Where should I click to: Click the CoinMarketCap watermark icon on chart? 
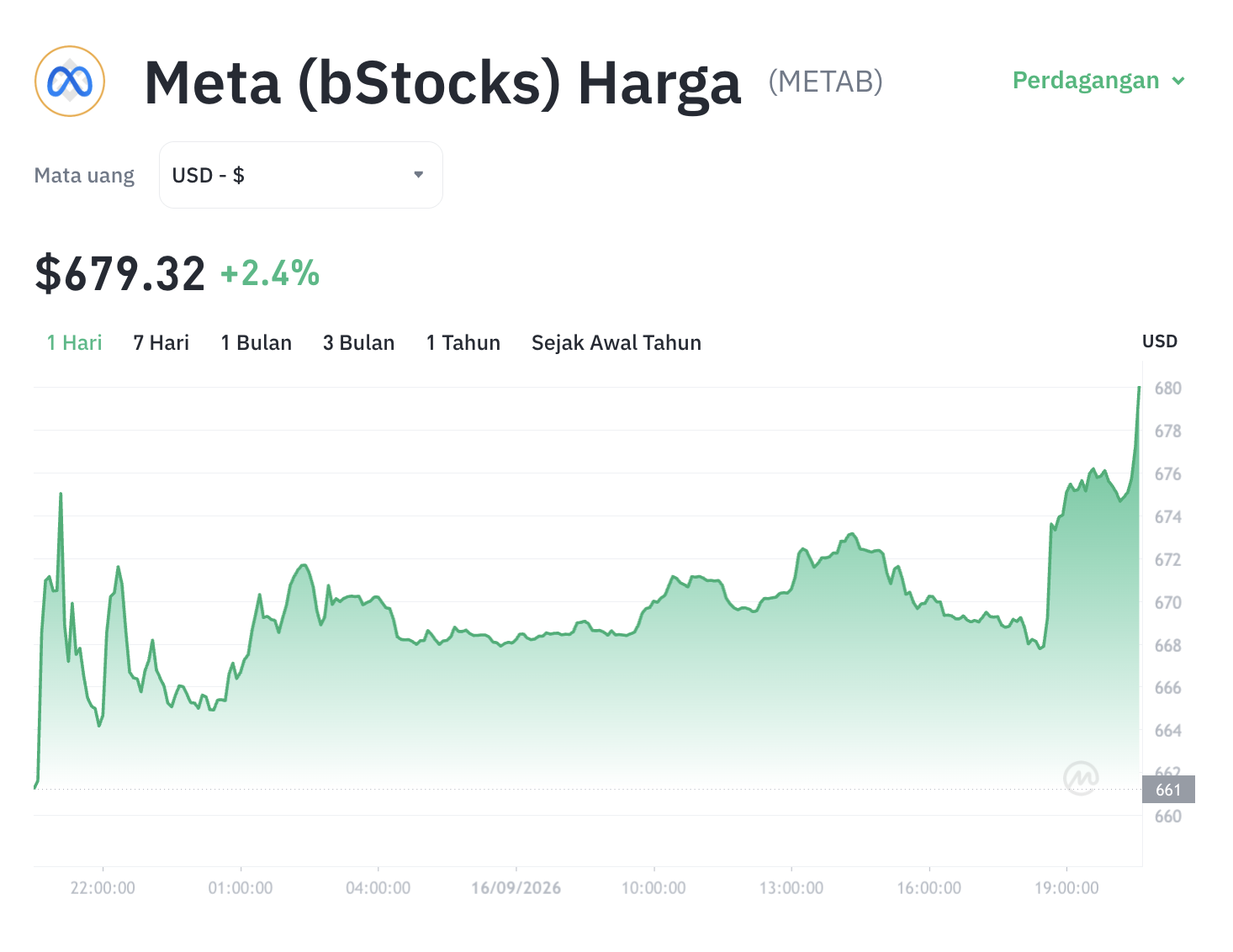pos(1081,778)
